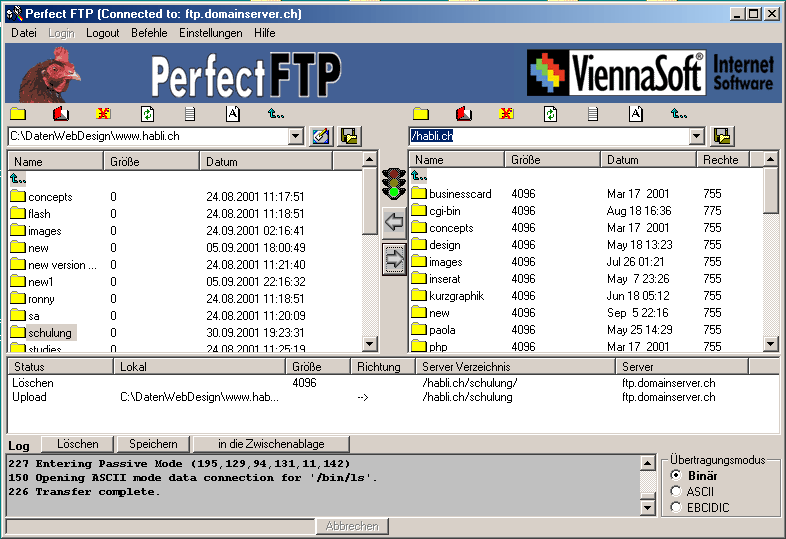Select the EBCIDIC transfer mode
This screenshot has width=786, height=539.
pos(676,507)
